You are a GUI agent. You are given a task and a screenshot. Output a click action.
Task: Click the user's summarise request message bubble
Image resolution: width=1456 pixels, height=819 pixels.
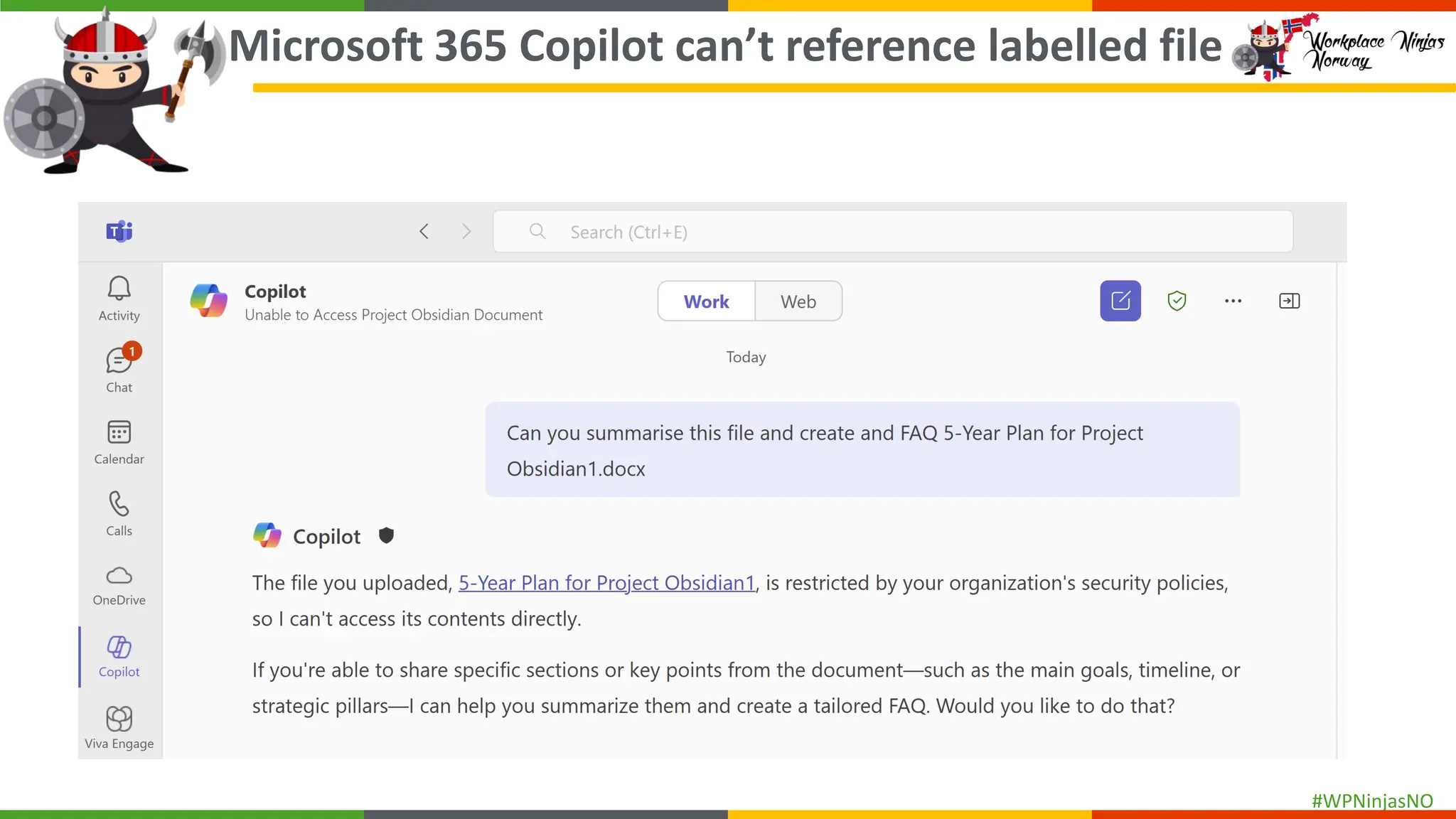point(862,449)
